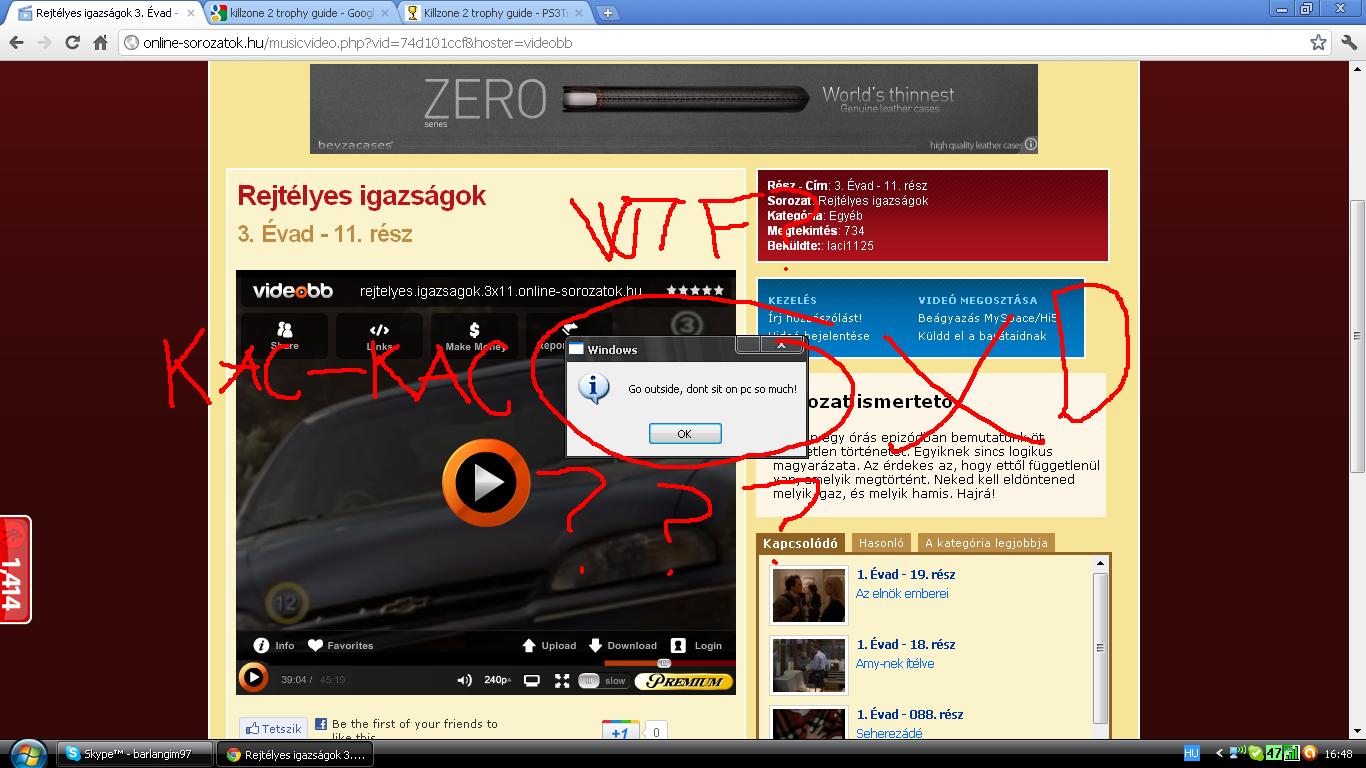
Task: Bookmark this page with the star
Action: pyautogui.click(x=1319, y=43)
